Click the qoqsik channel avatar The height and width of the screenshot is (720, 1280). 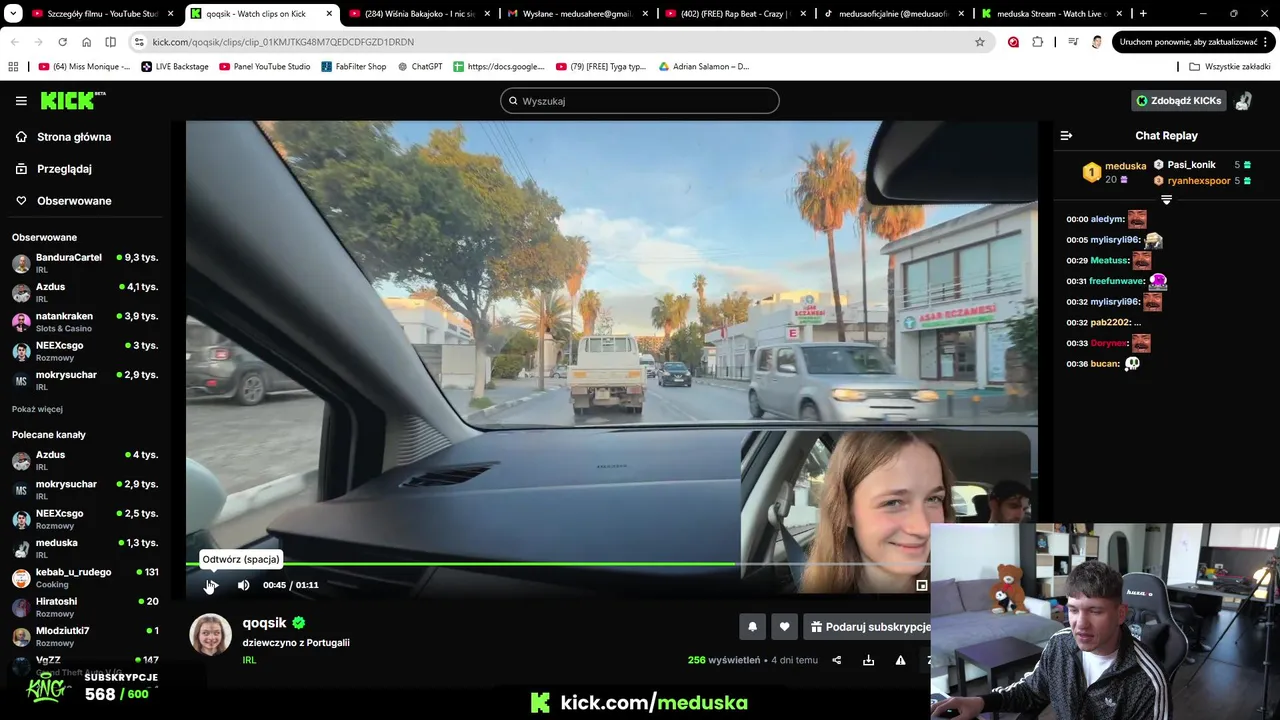point(210,635)
